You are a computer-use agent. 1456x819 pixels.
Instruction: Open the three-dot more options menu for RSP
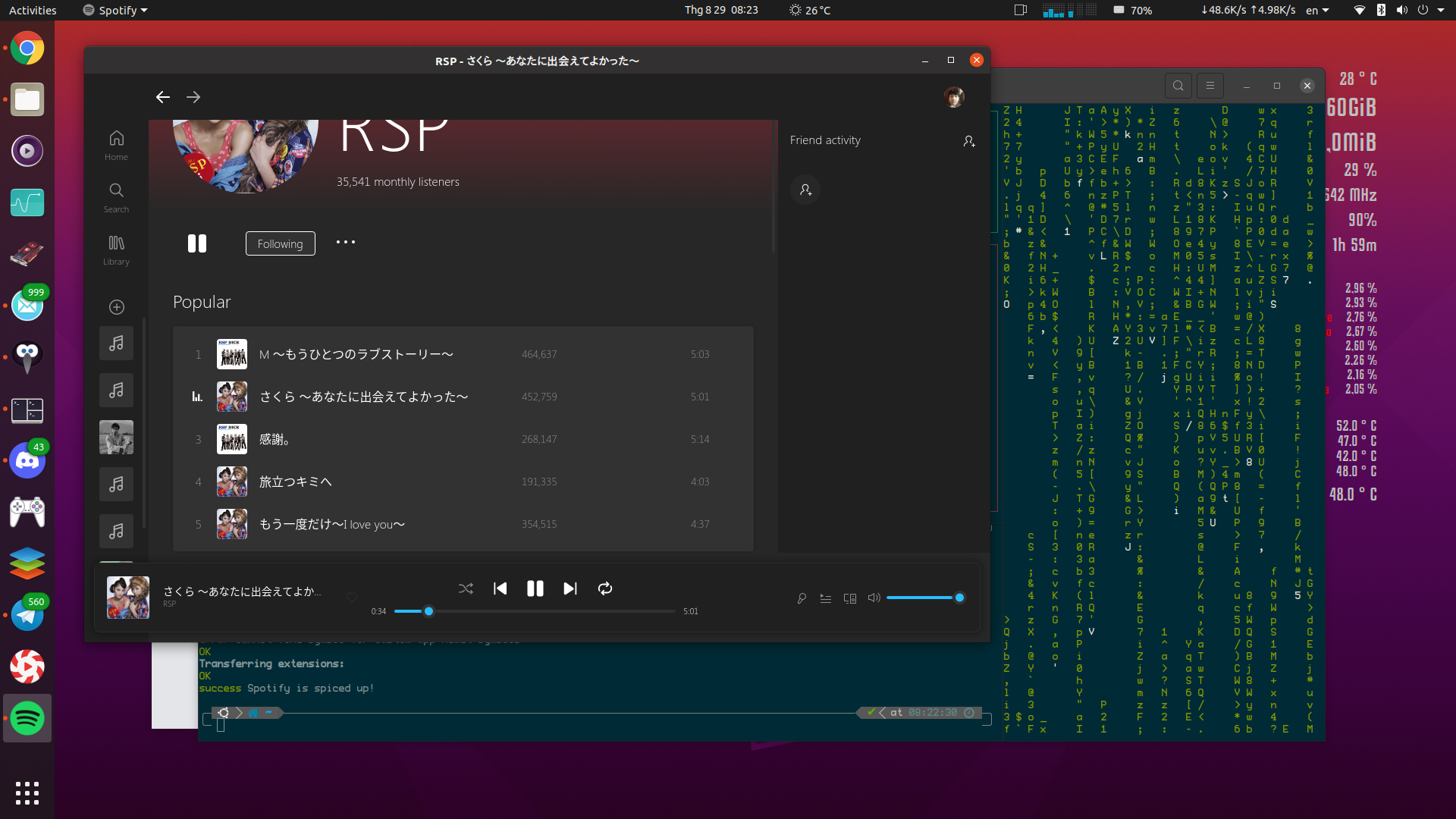point(346,243)
